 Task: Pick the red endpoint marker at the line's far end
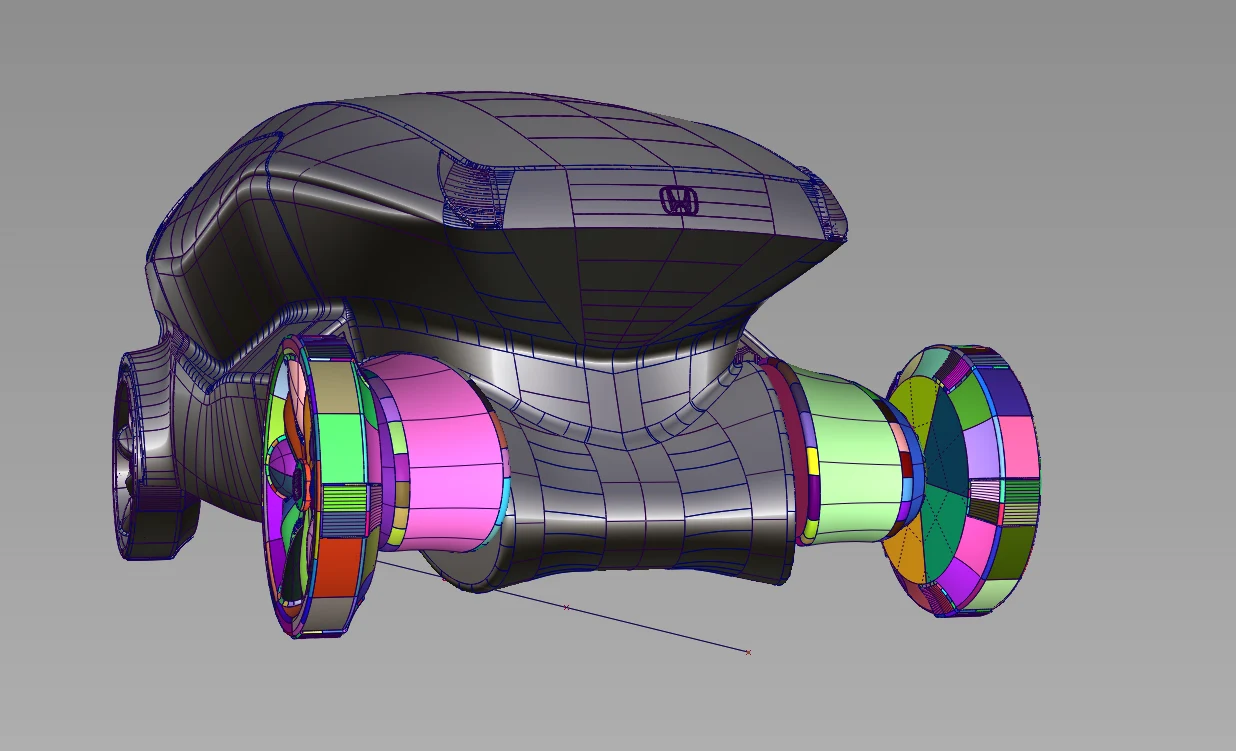[x=748, y=652]
